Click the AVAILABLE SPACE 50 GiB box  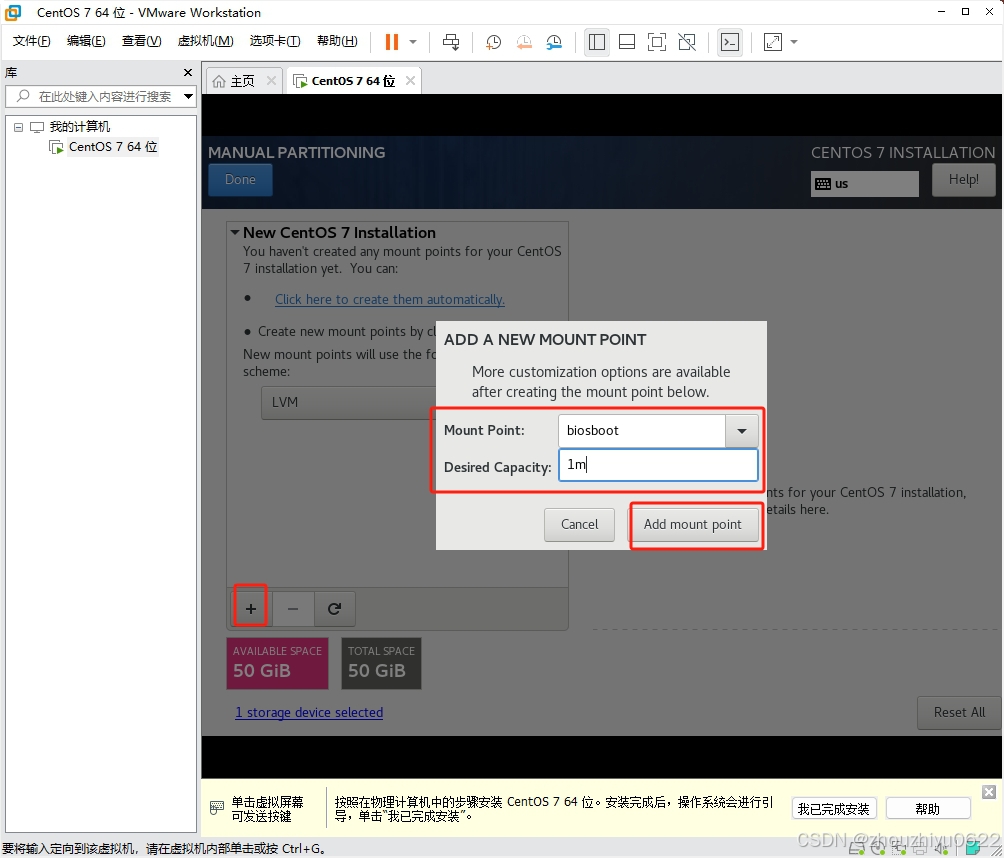(x=277, y=663)
